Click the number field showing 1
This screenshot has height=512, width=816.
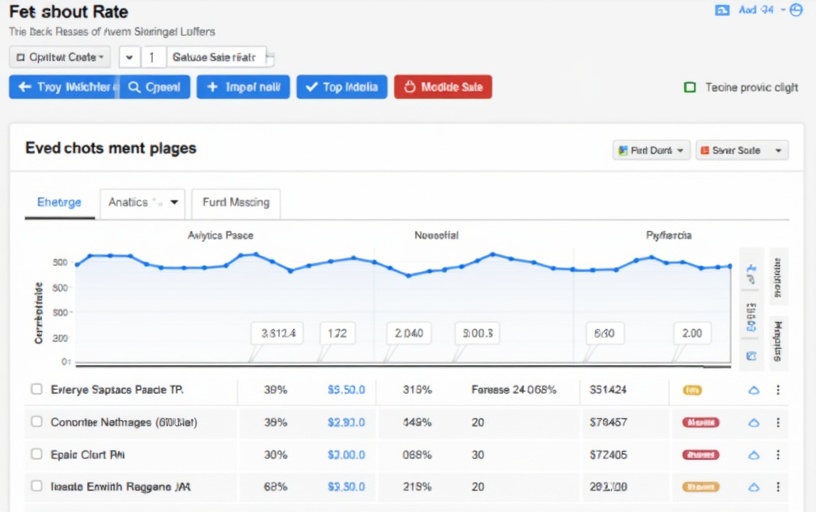[153, 57]
